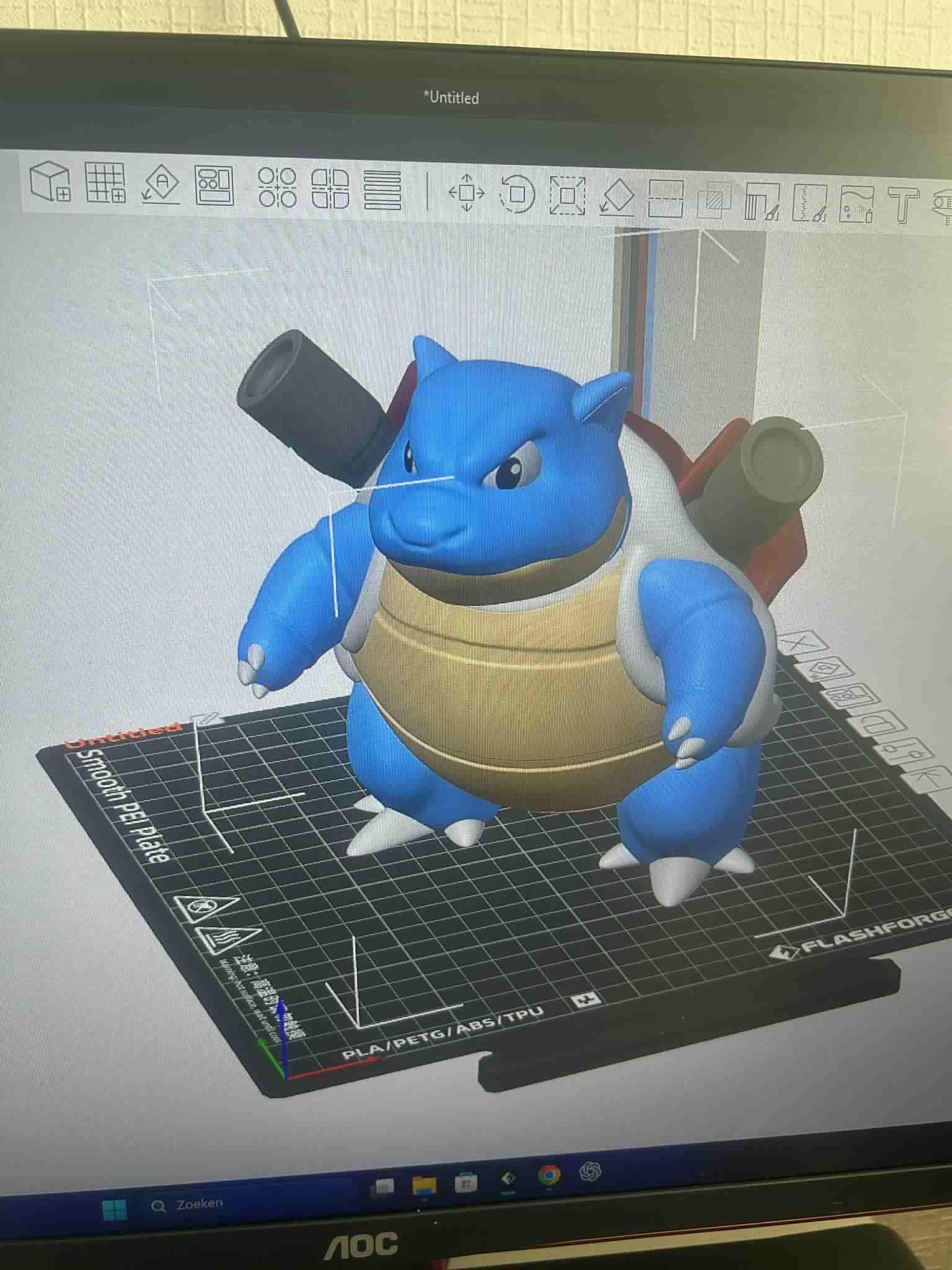Add a new plate with grid icon
The height and width of the screenshot is (1270, 952).
click(105, 182)
